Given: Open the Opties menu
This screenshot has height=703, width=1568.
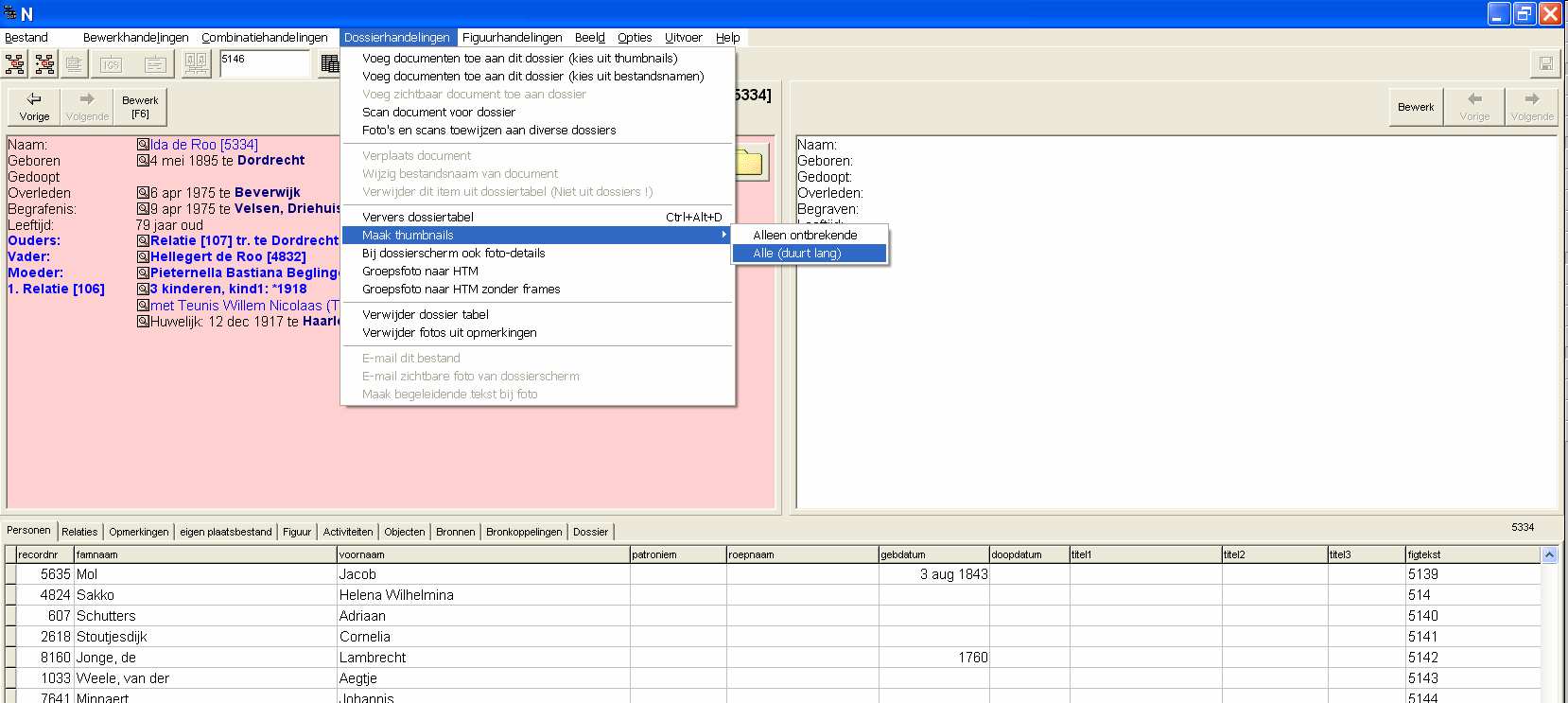Looking at the screenshot, I should tap(635, 38).
